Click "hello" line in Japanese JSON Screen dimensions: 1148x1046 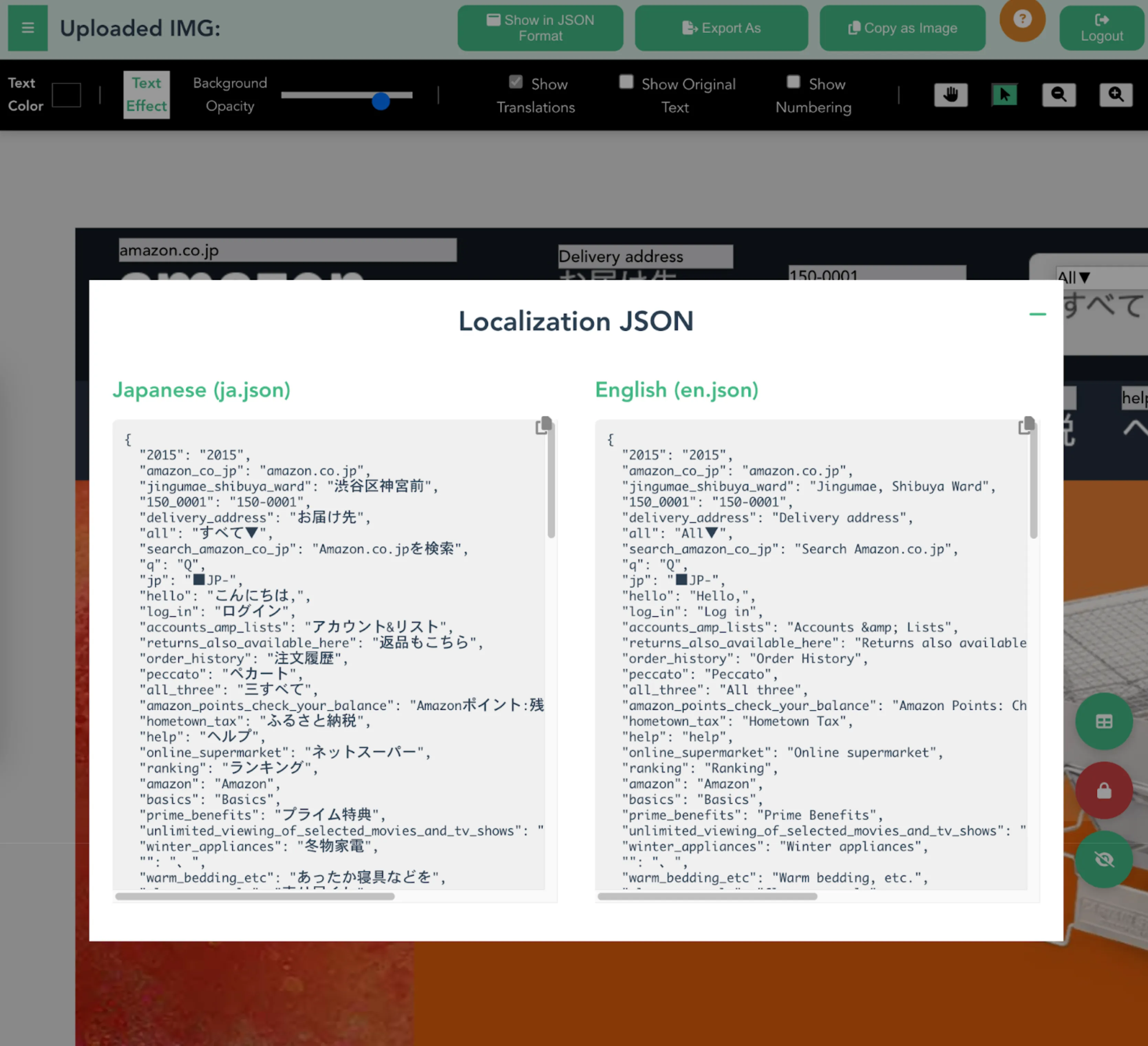[225, 596]
